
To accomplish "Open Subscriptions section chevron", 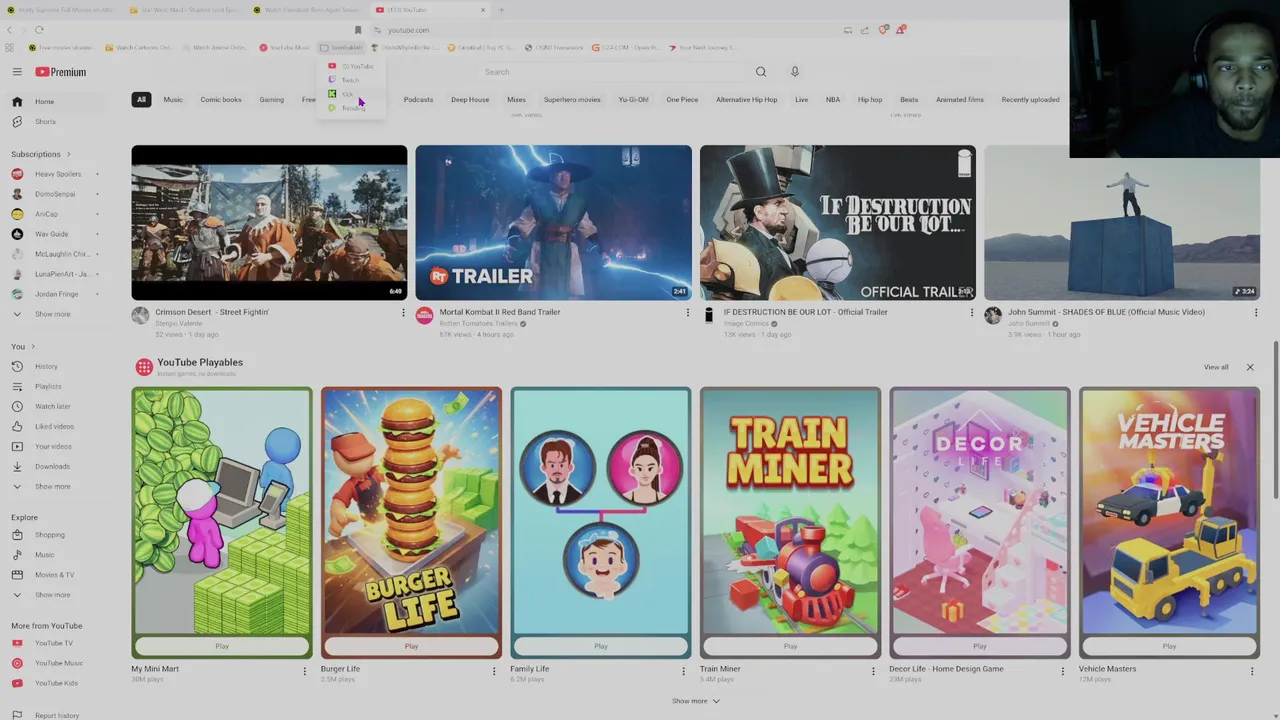I will (69, 154).
